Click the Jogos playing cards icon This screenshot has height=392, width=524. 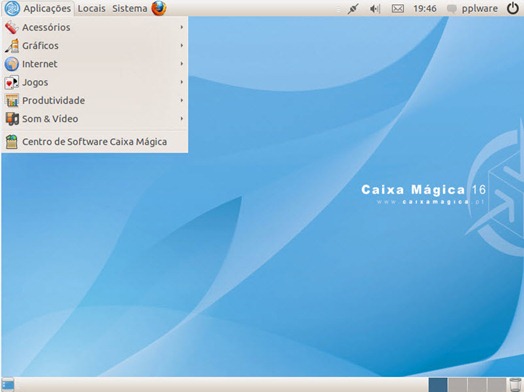[12, 83]
